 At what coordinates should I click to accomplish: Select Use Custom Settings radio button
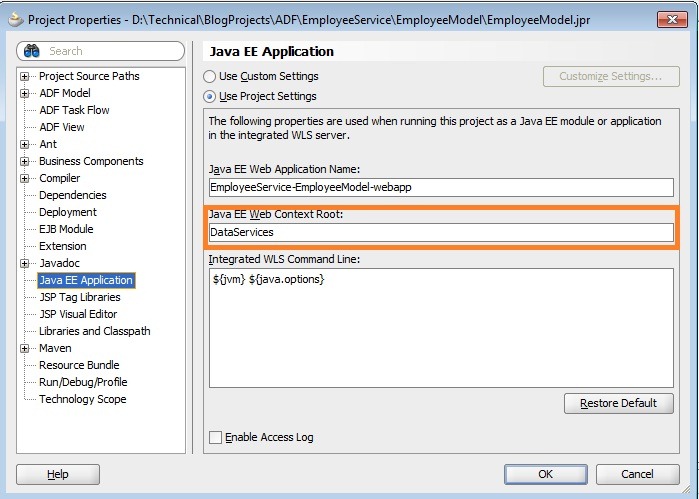pyautogui.click(x=210, y=76)
